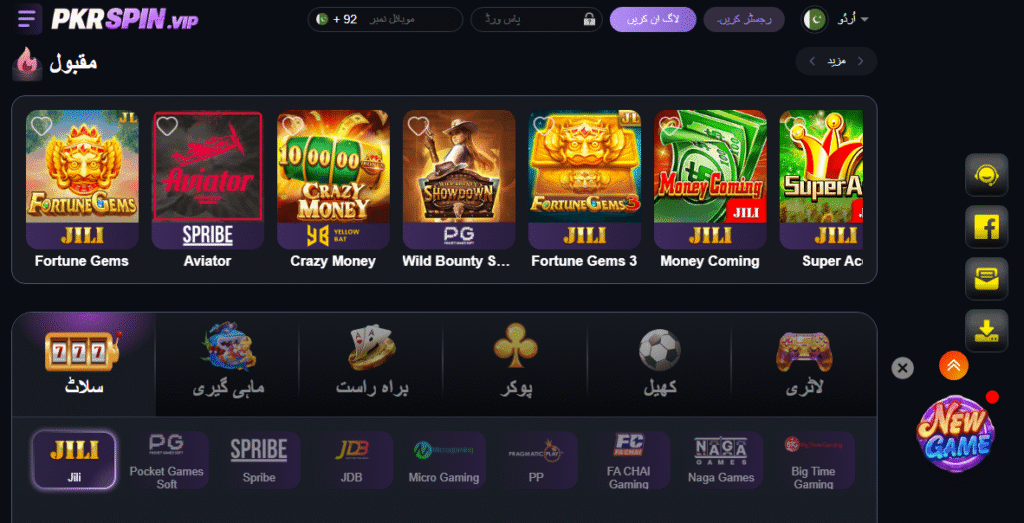
Task: Focus the password input field
Action: (x=536, y=20)
